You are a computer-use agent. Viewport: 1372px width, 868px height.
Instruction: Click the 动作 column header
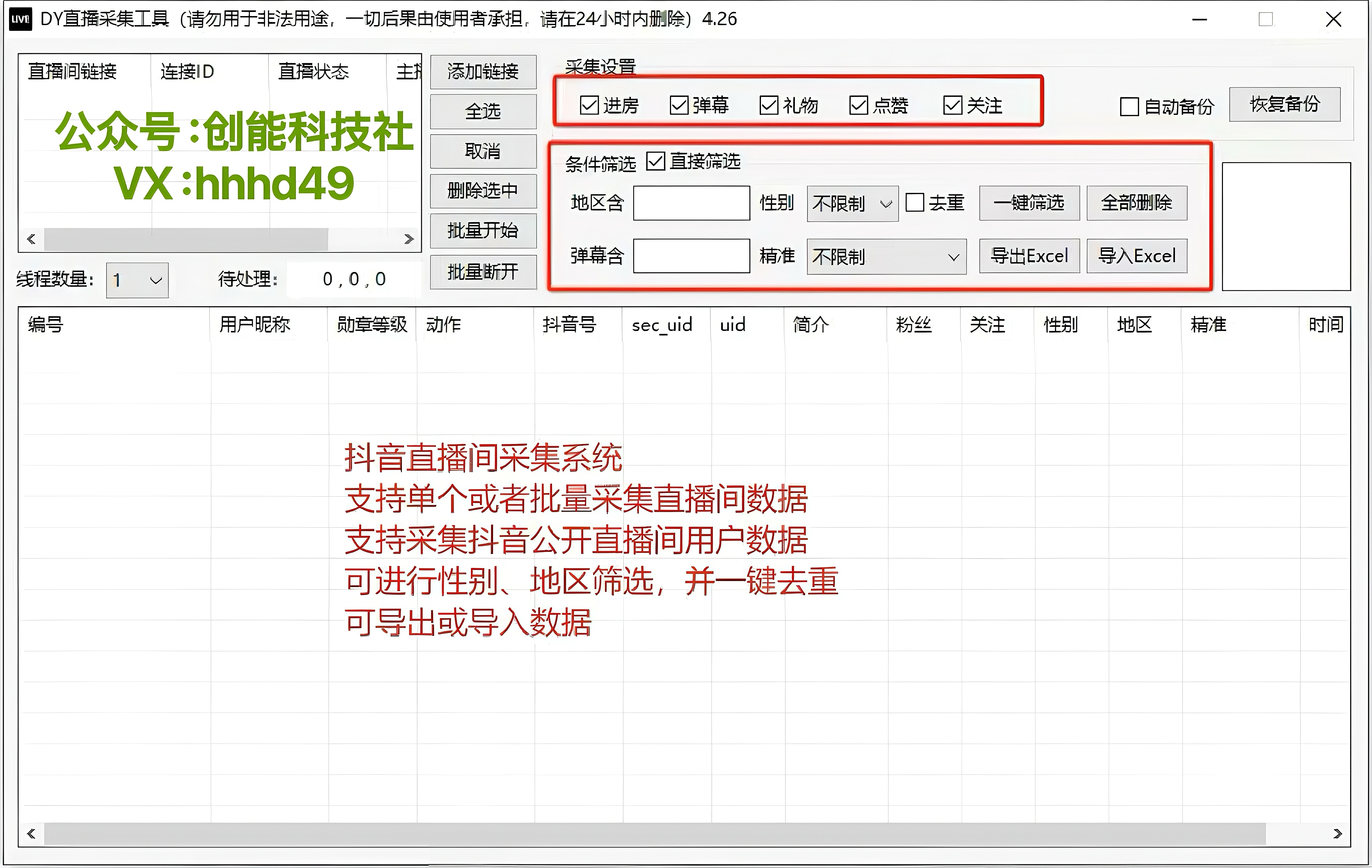coord(475,324)
